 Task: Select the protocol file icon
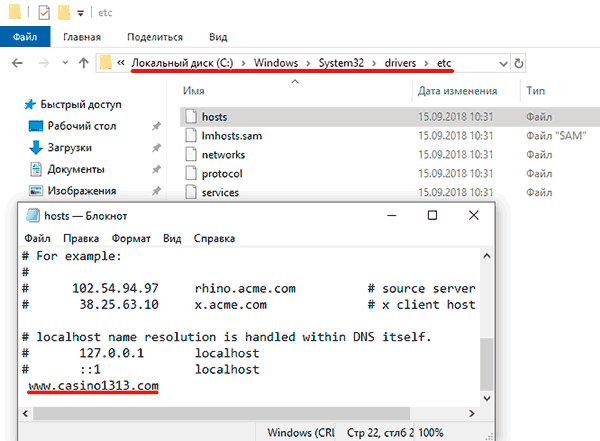click(x=191, y=173)
